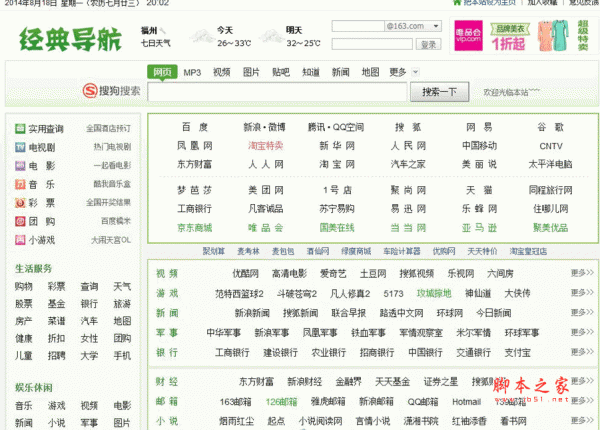Expand 更多 for the 游戏 row
Viewport: 600px width, 430px height.
582,293
